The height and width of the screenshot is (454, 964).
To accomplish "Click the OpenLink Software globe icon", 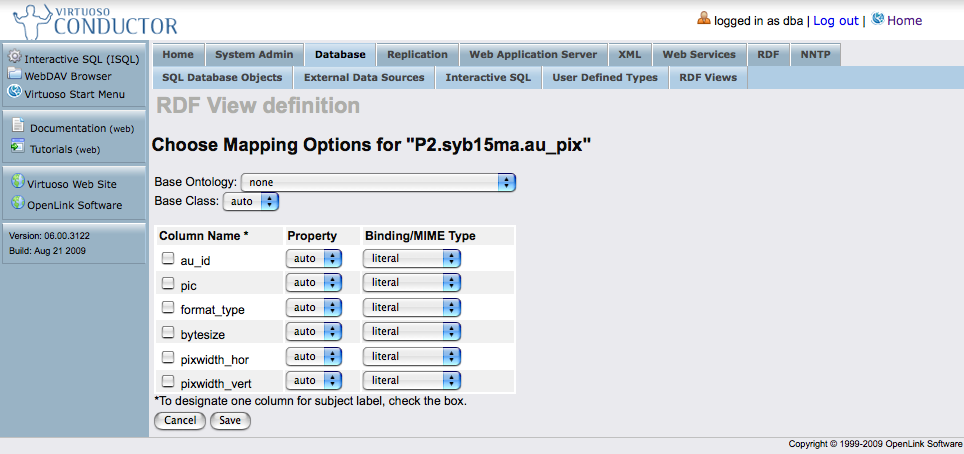I will (x=18, y=204).
